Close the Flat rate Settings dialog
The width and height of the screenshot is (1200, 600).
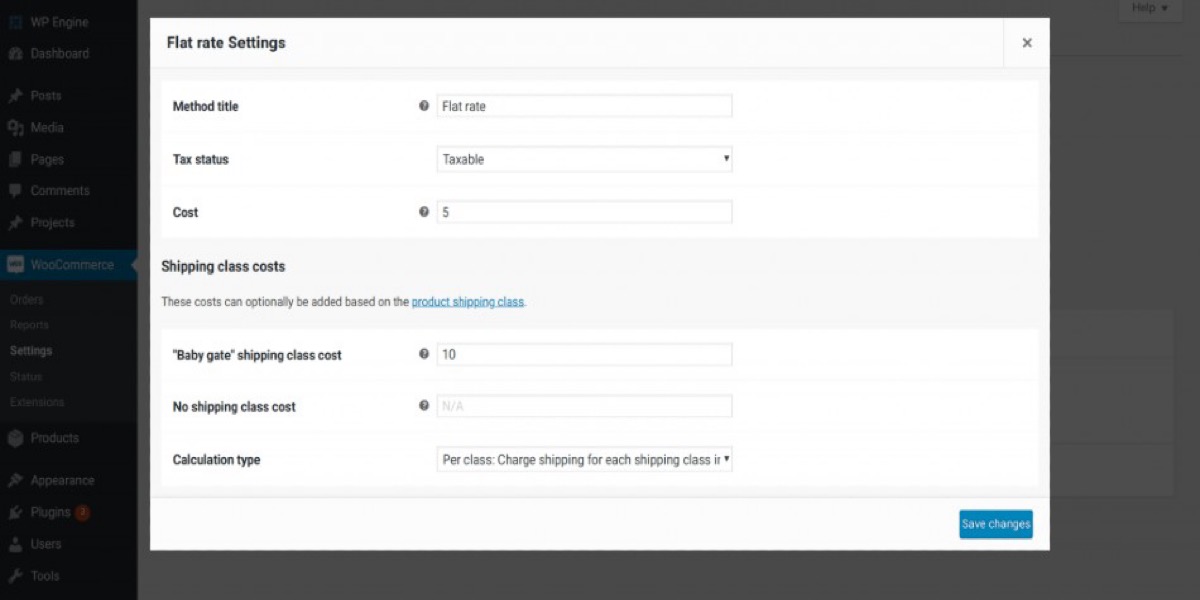click(1026, 43)
